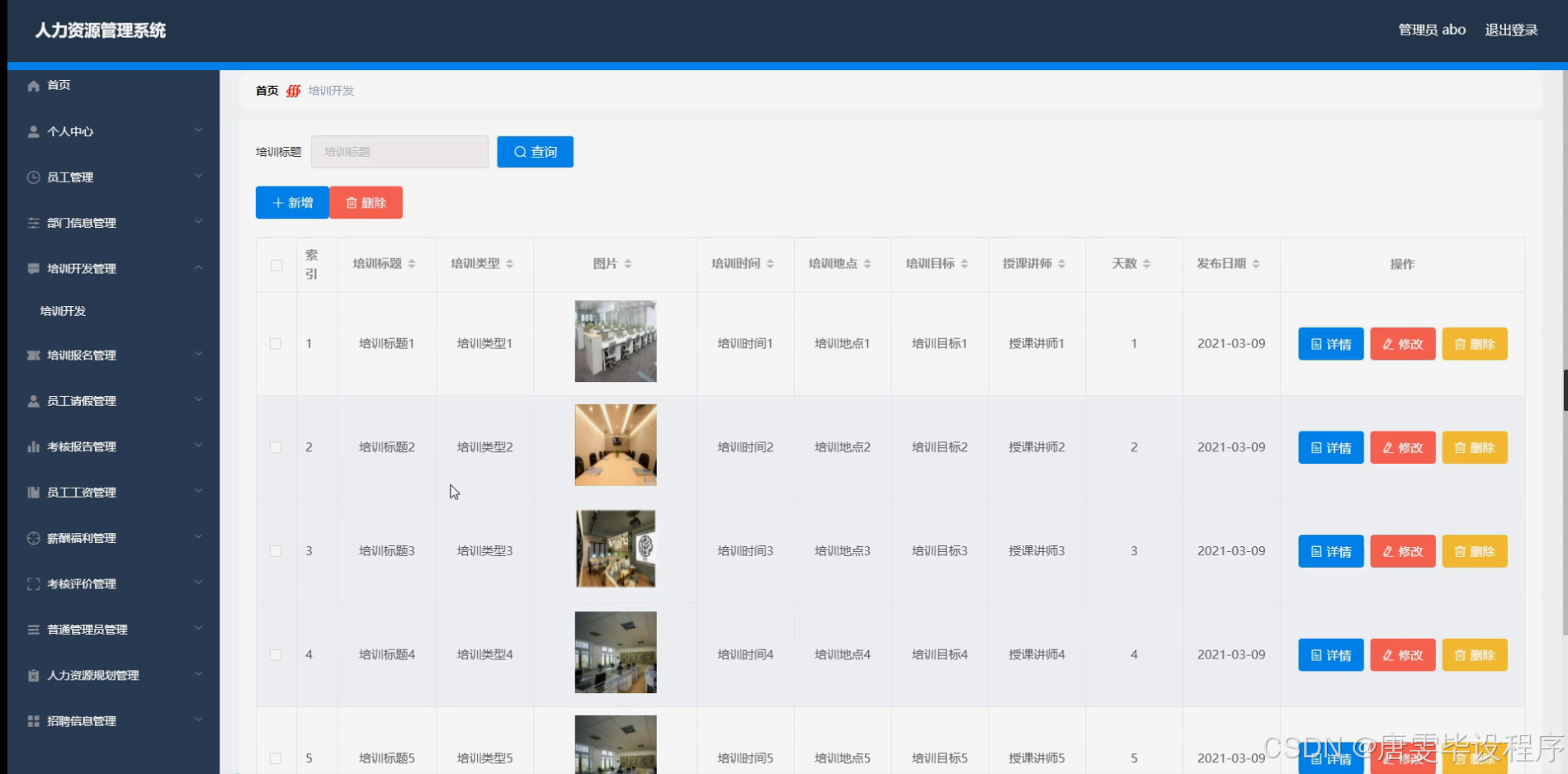Image resolution: width=1568 pixels, height=774 pixels.
Task: Click the 培训报名管理 sidebar icon
Action: (33, 356)
